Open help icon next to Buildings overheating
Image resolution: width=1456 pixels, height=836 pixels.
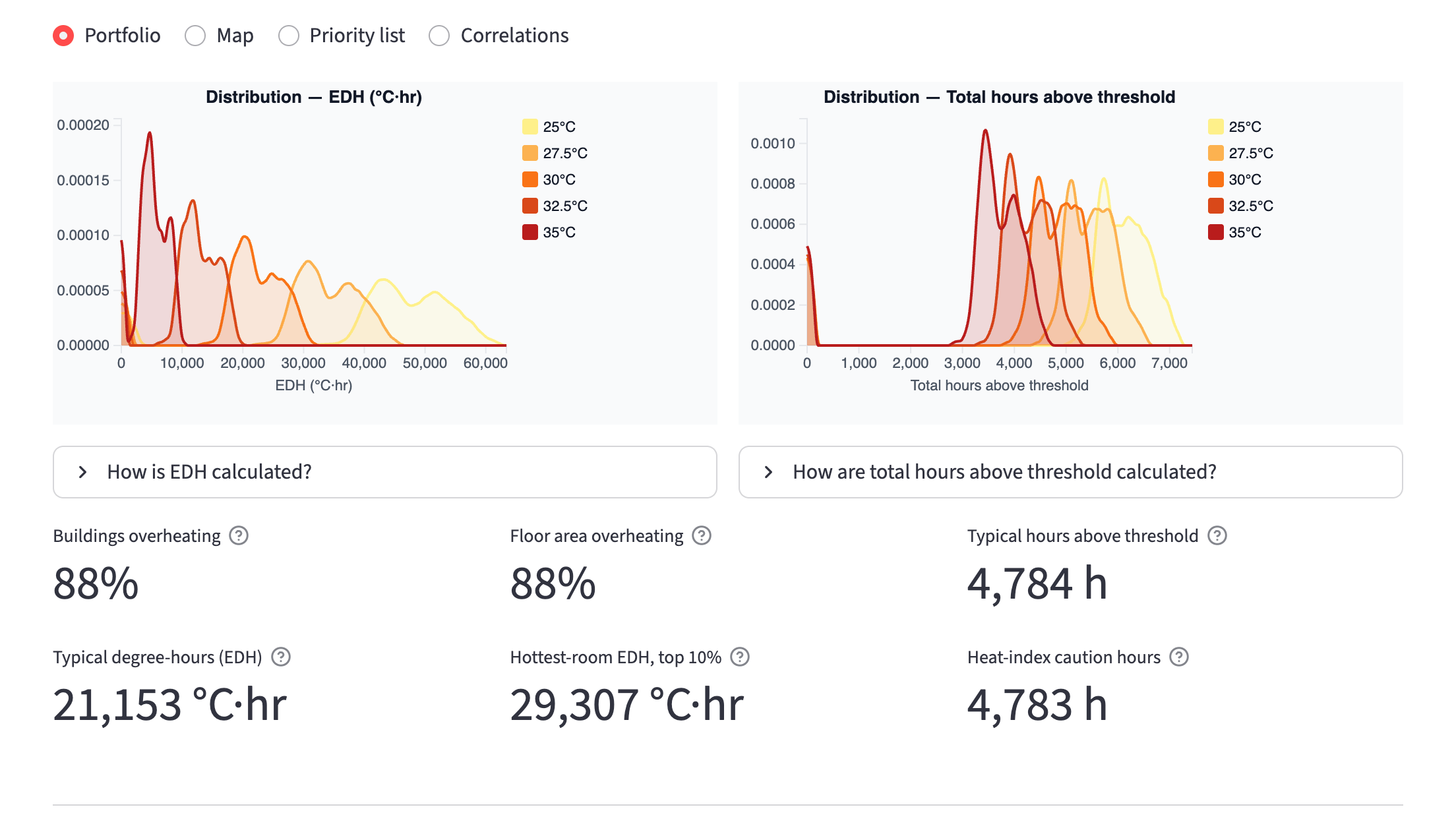239,536
